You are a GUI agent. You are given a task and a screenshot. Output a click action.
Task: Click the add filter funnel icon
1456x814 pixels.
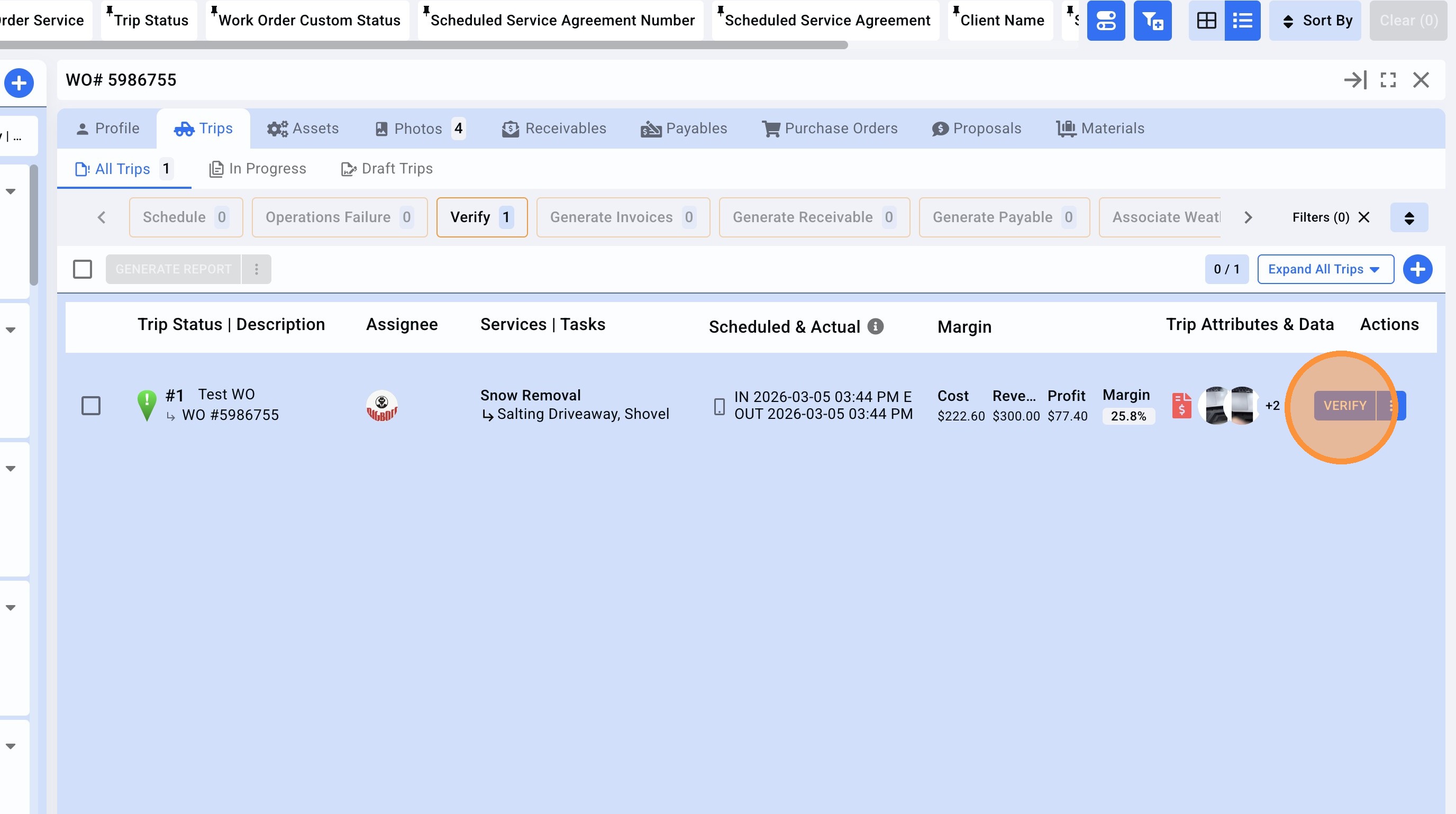point(1152,21)
